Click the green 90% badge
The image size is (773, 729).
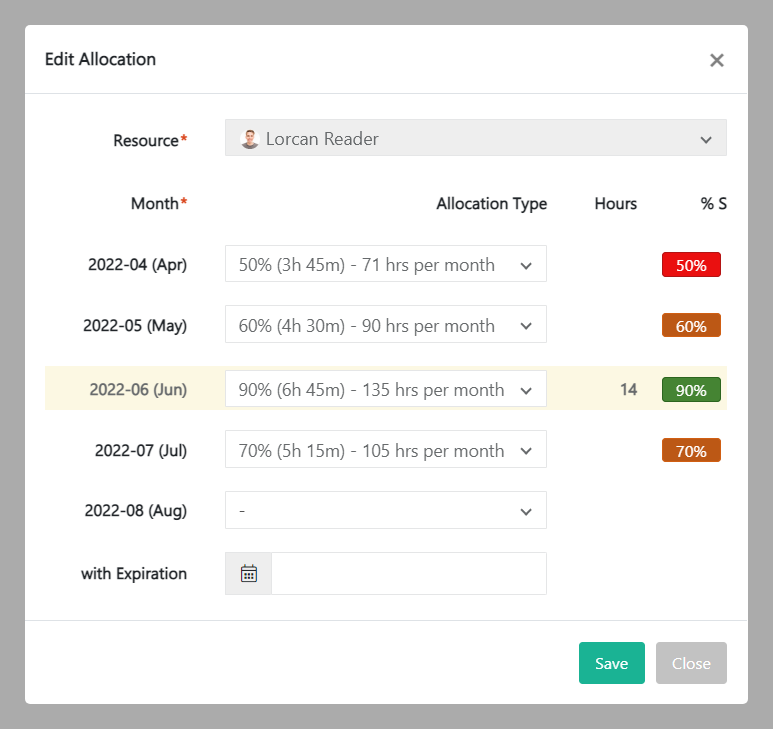click(691, 390)
